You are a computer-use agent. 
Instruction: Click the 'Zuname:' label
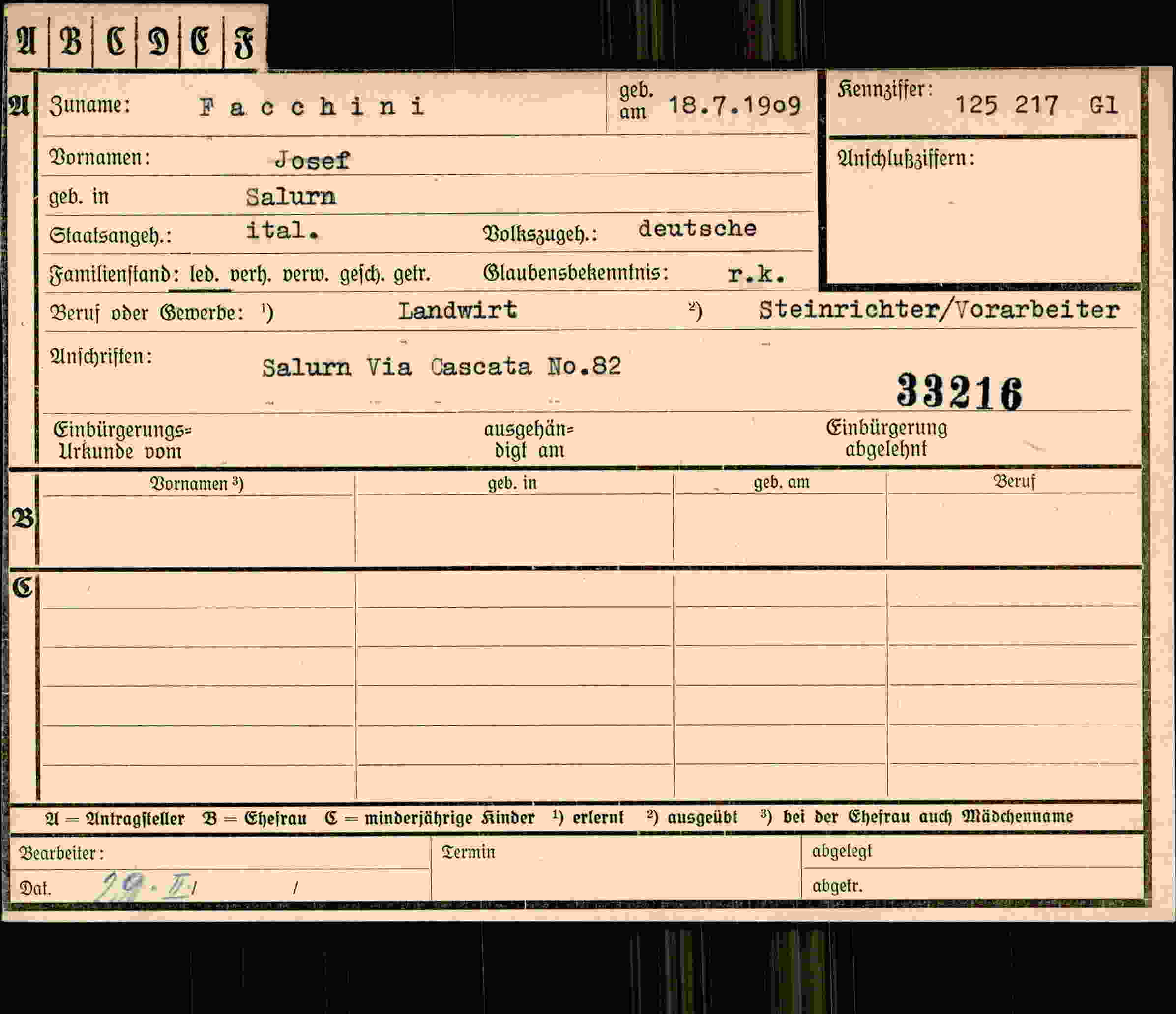(x=90, y=106)
